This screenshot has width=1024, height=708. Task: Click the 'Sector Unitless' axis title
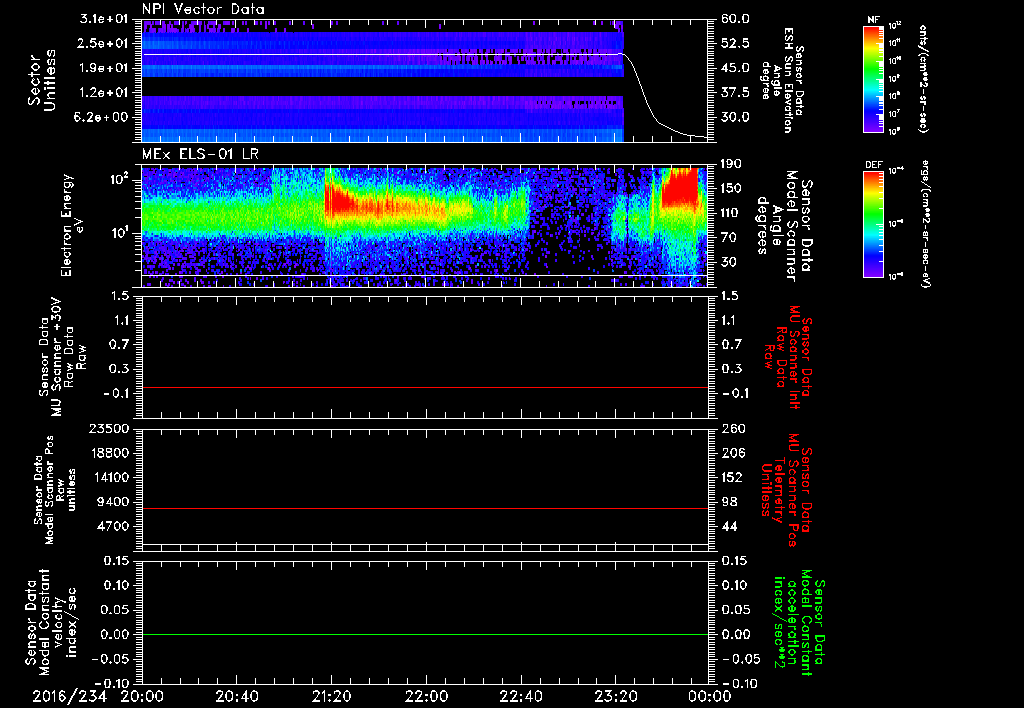(42, 80)
